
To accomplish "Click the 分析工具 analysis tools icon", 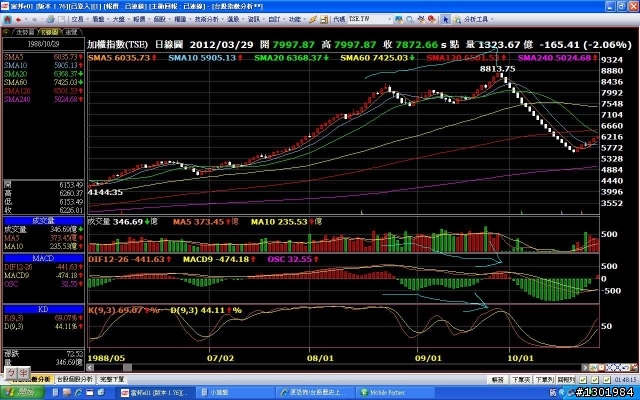I will [x=457, y=19].
